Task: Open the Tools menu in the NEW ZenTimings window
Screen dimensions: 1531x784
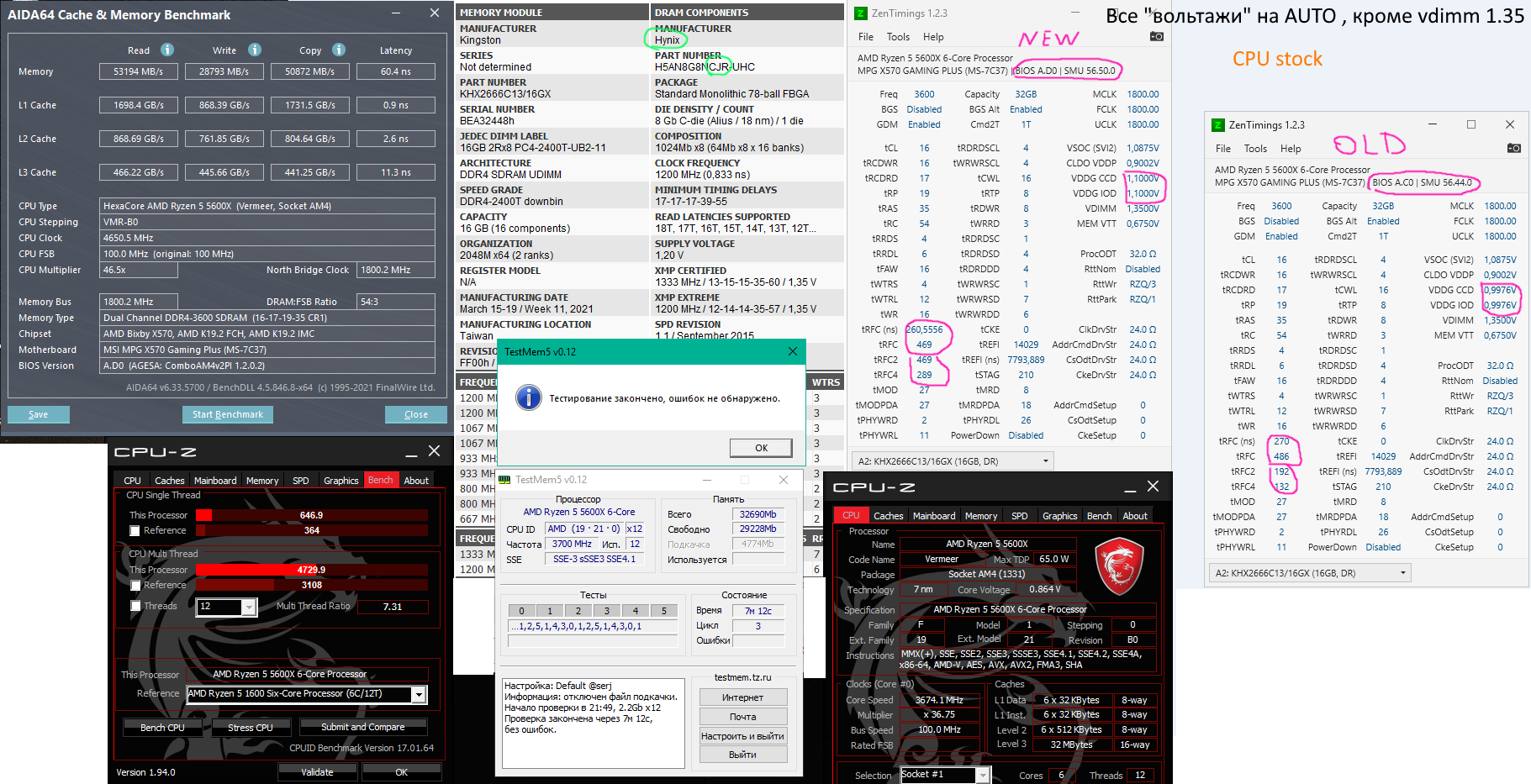Action: coord(898,37)
